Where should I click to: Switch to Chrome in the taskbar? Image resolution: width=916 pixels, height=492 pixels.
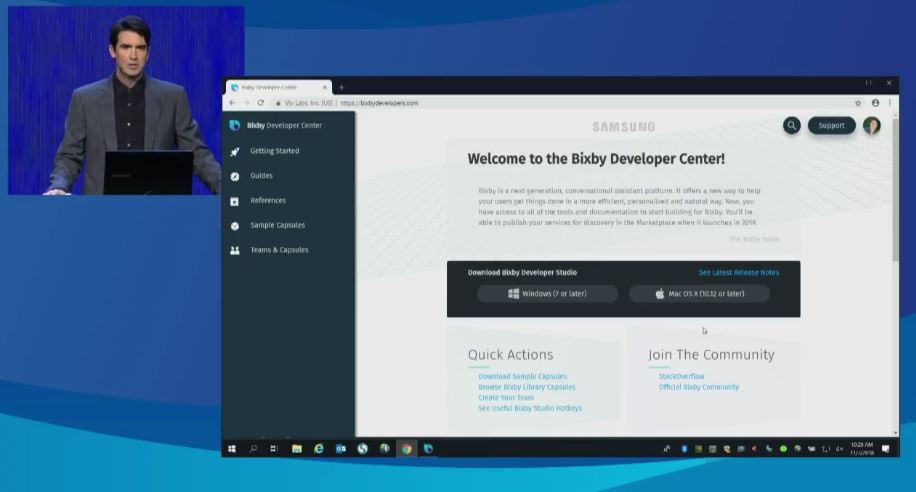pos(407,449)
